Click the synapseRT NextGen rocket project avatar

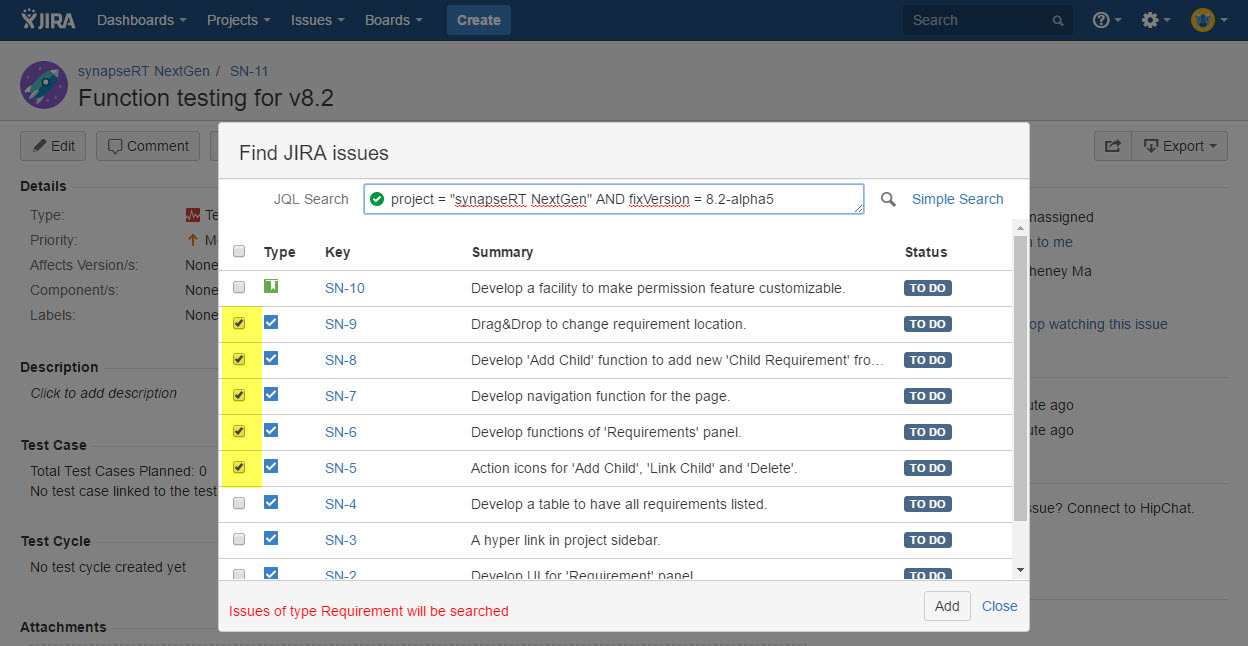point(44,86)
